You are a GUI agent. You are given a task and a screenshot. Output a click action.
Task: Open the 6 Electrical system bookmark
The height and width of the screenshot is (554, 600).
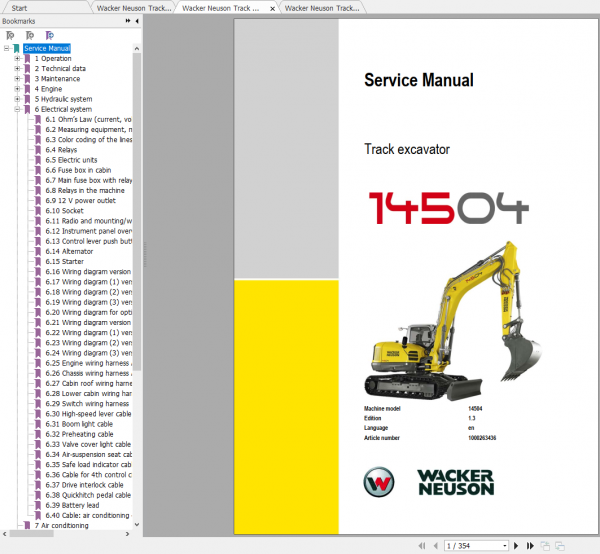point(63,109)
